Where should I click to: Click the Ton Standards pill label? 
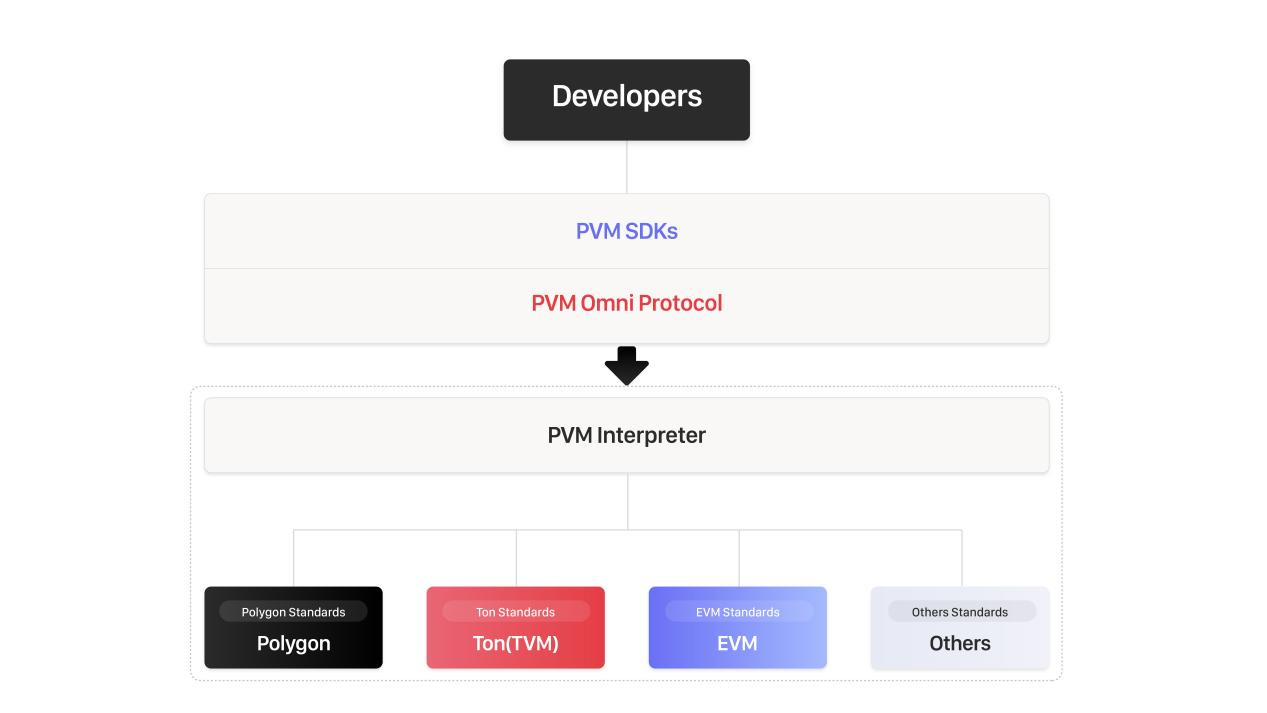pos(515,612)
